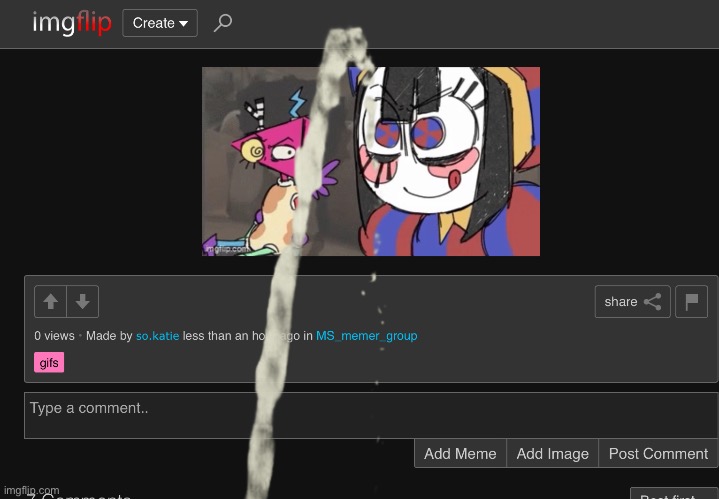
Task: Click the imgflip logo to go home
Action: [70, 23]
